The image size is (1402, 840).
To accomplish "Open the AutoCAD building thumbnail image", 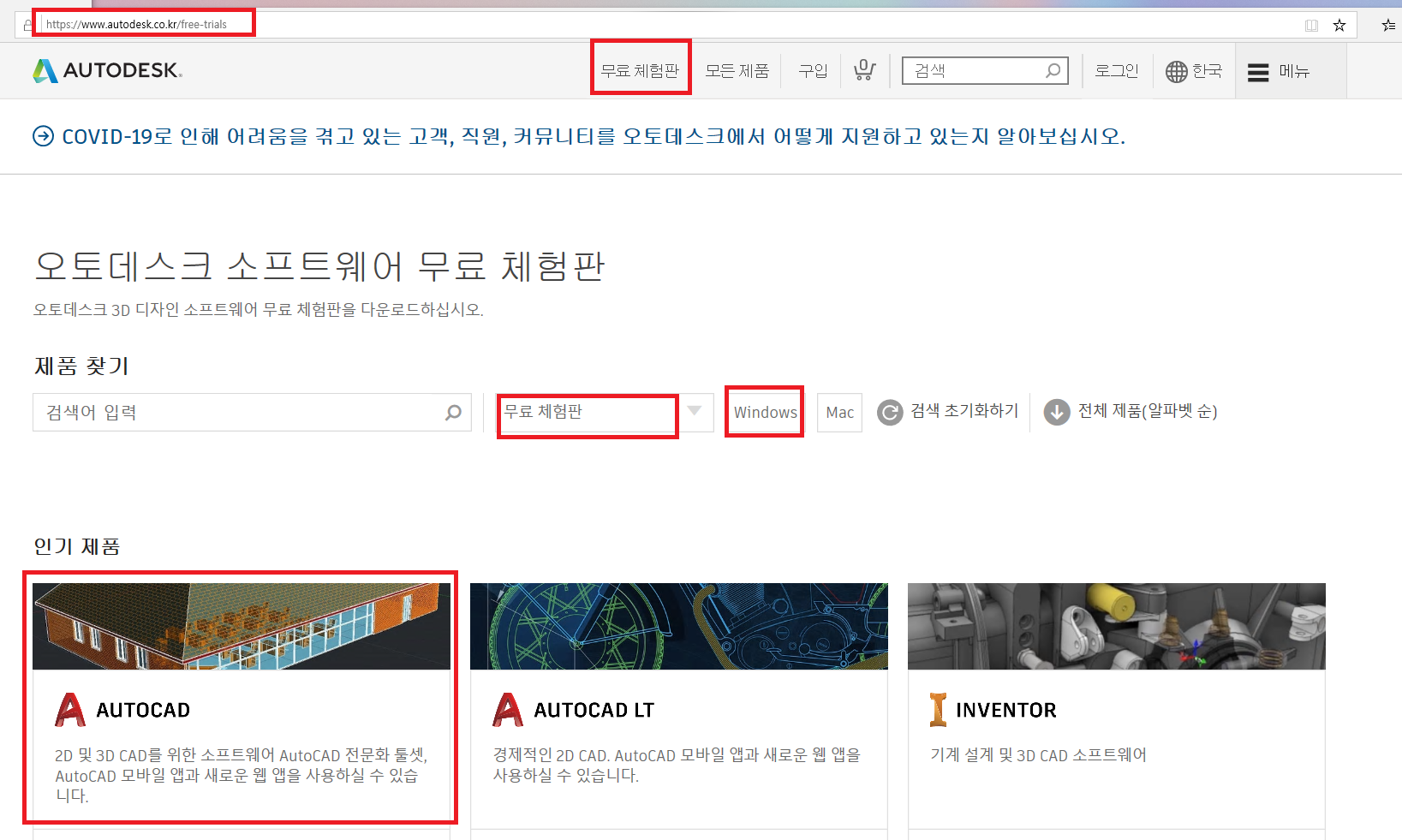I will point(242,627).
